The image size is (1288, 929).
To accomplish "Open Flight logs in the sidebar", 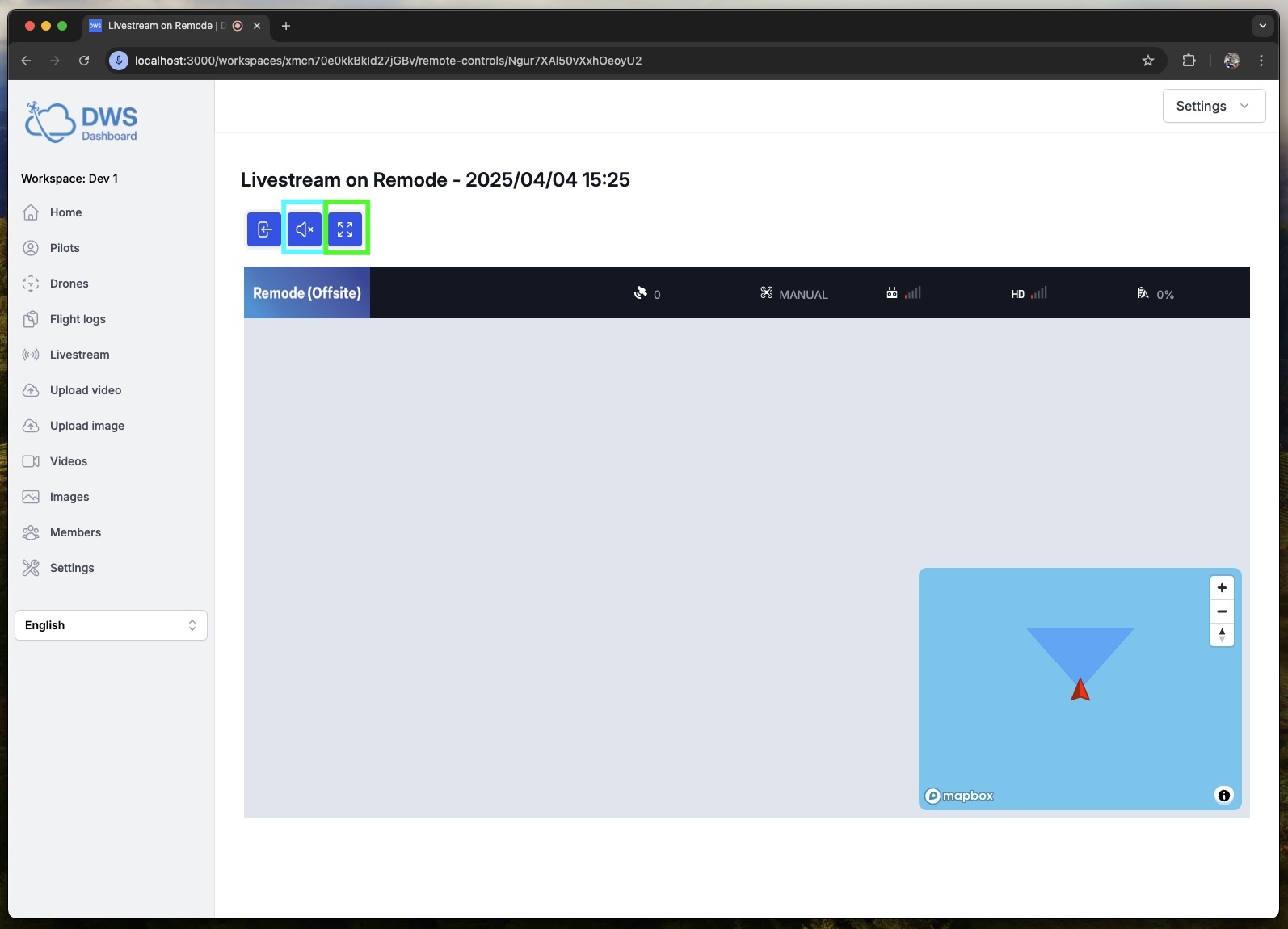I will 78,319.
